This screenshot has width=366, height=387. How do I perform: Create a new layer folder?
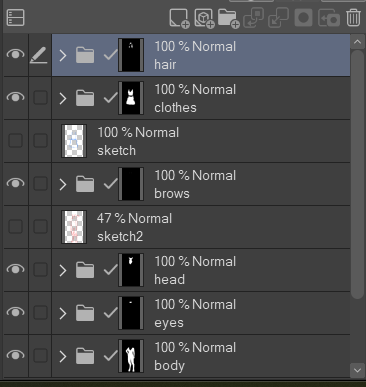(x=229, y=18)
